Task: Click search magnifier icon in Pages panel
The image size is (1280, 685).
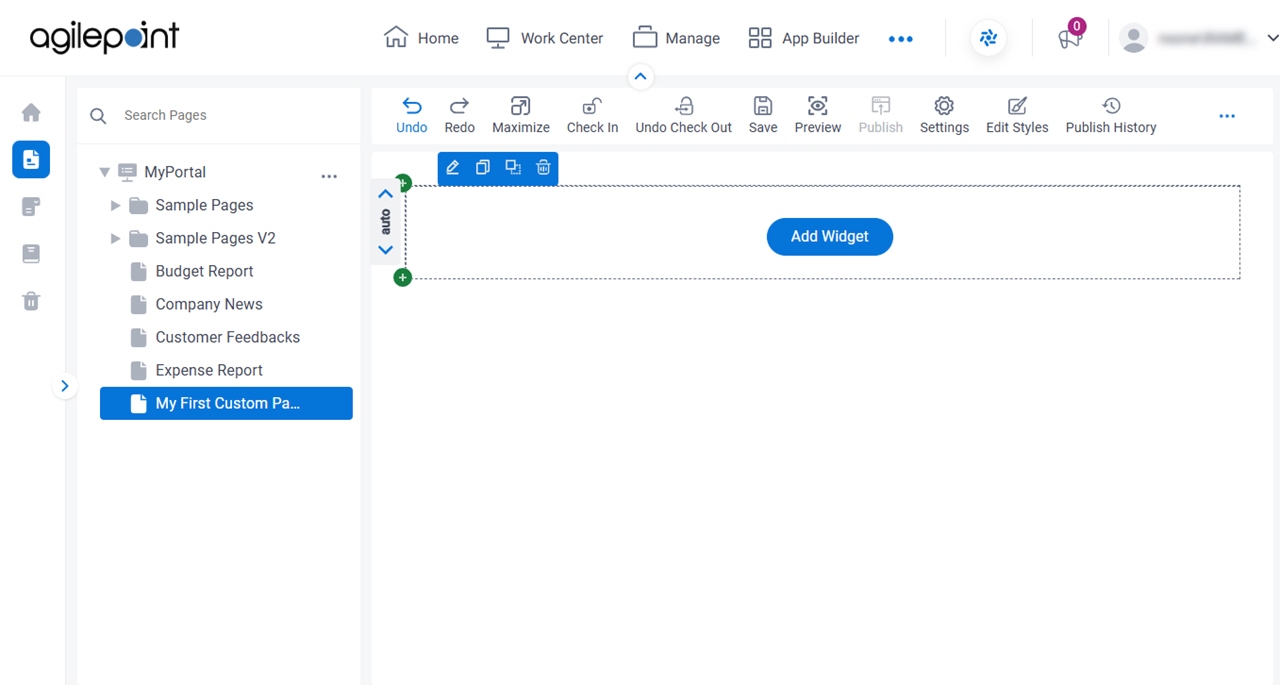Action: click(x=98, y=116)
